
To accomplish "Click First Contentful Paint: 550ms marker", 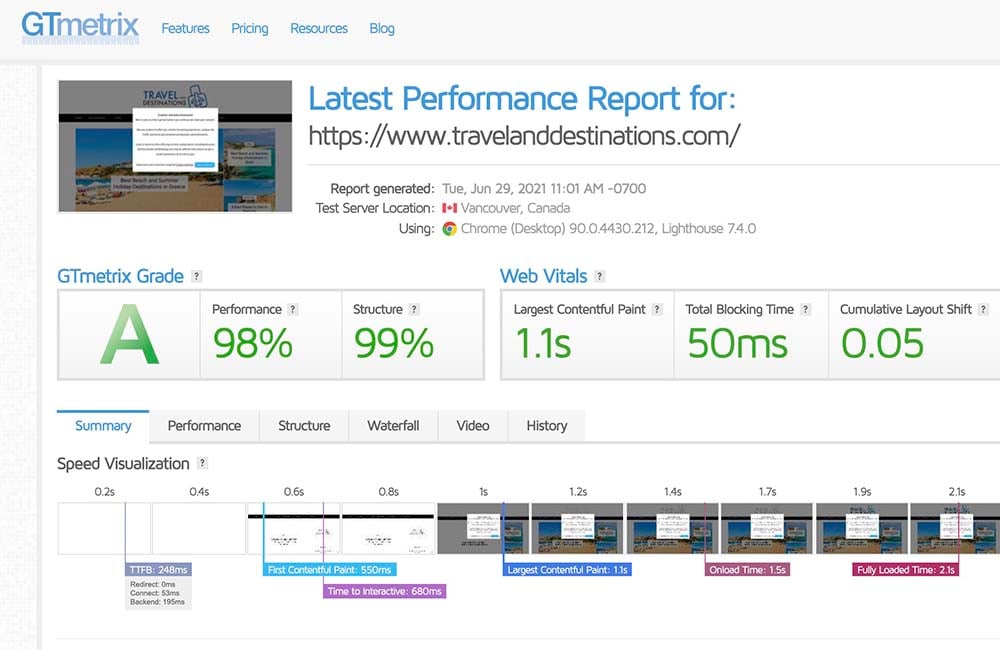I will (x=330, y=570).
